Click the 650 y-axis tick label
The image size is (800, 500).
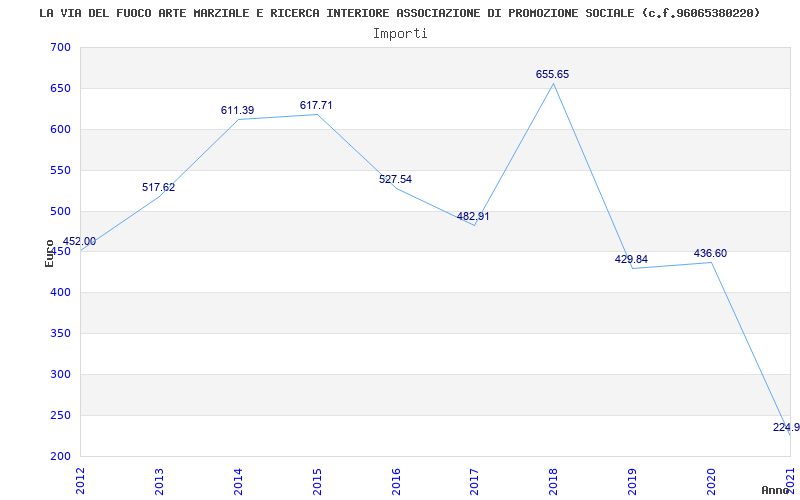point(60,89)
